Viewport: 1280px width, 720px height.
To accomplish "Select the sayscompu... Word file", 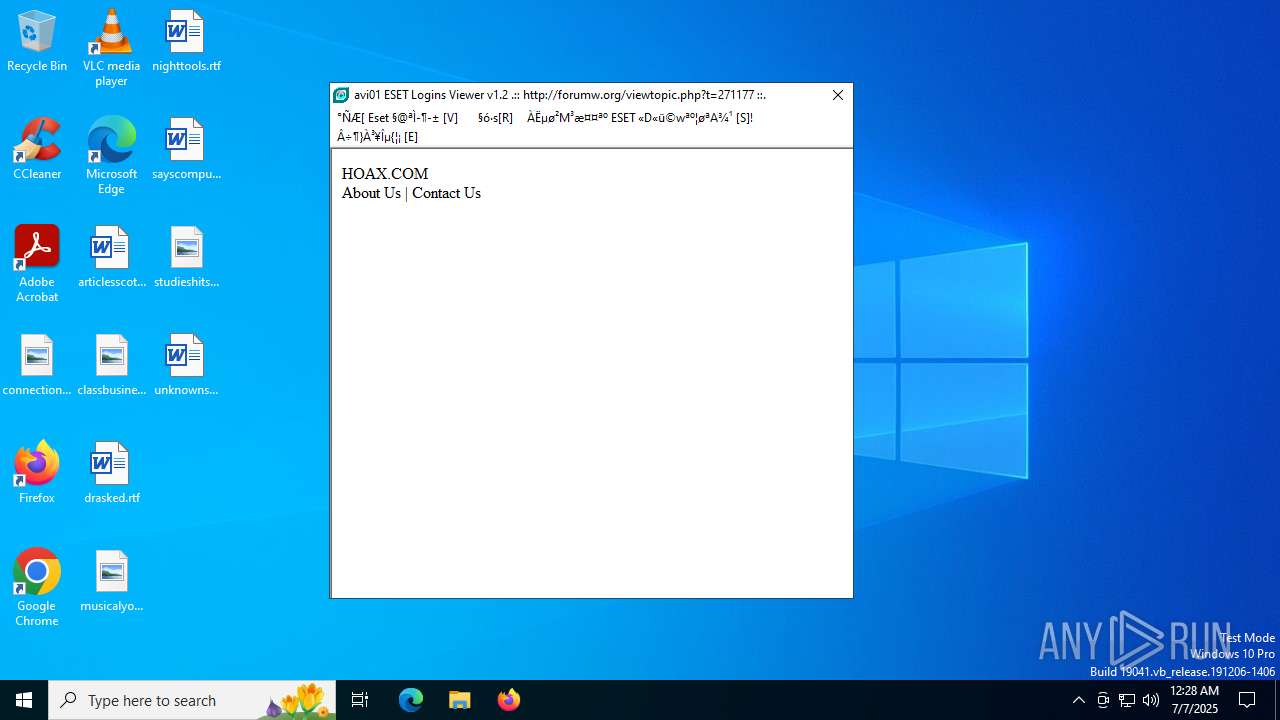I will point(186,149).
